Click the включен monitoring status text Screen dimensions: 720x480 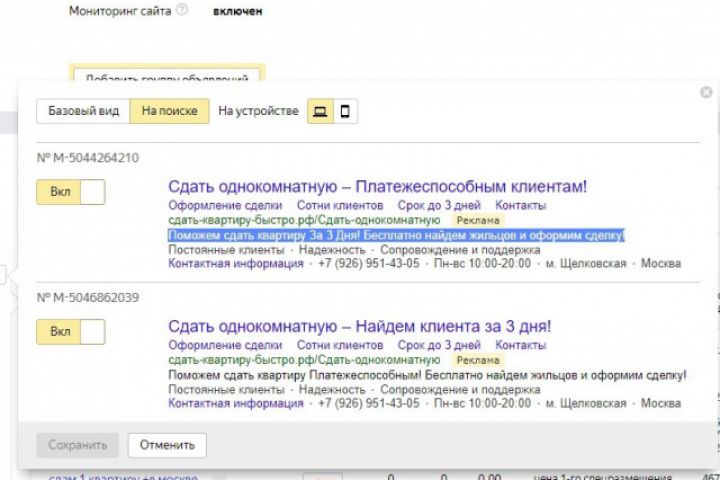coord(237,11)
